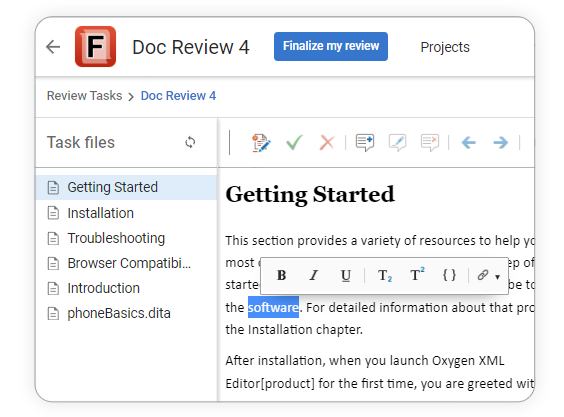Screen dimensions: 564x417
Task: Accept change with green checkmark
Action: coord(294,142)
